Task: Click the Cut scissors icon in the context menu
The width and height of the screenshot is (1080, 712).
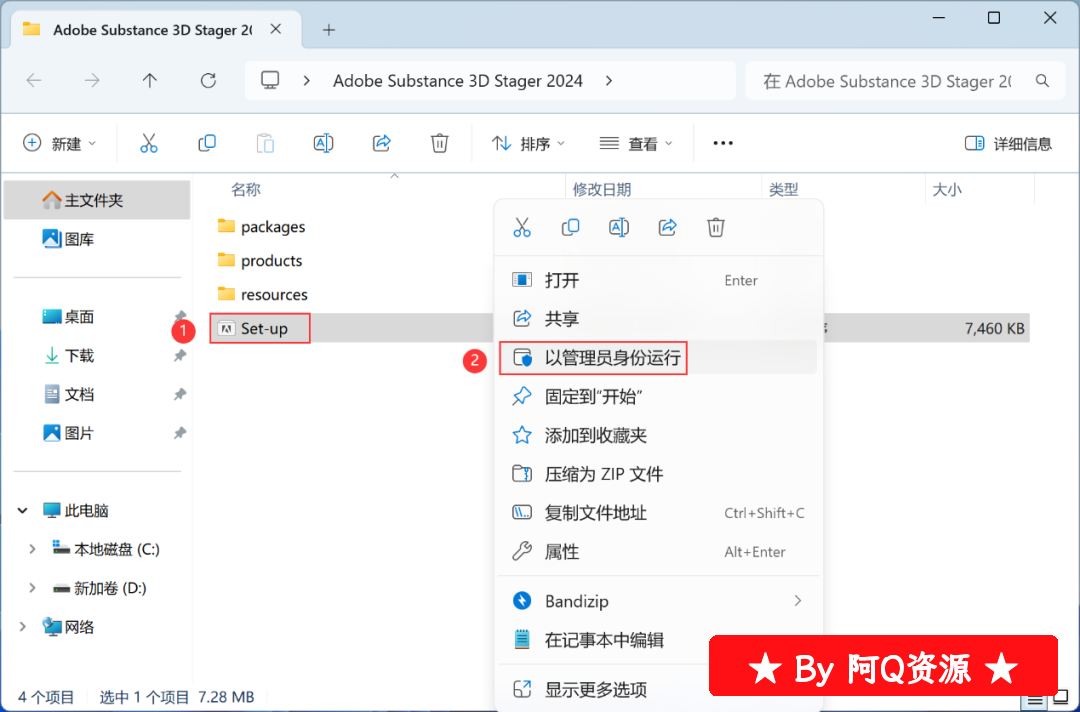Action: tap(522, 227)
